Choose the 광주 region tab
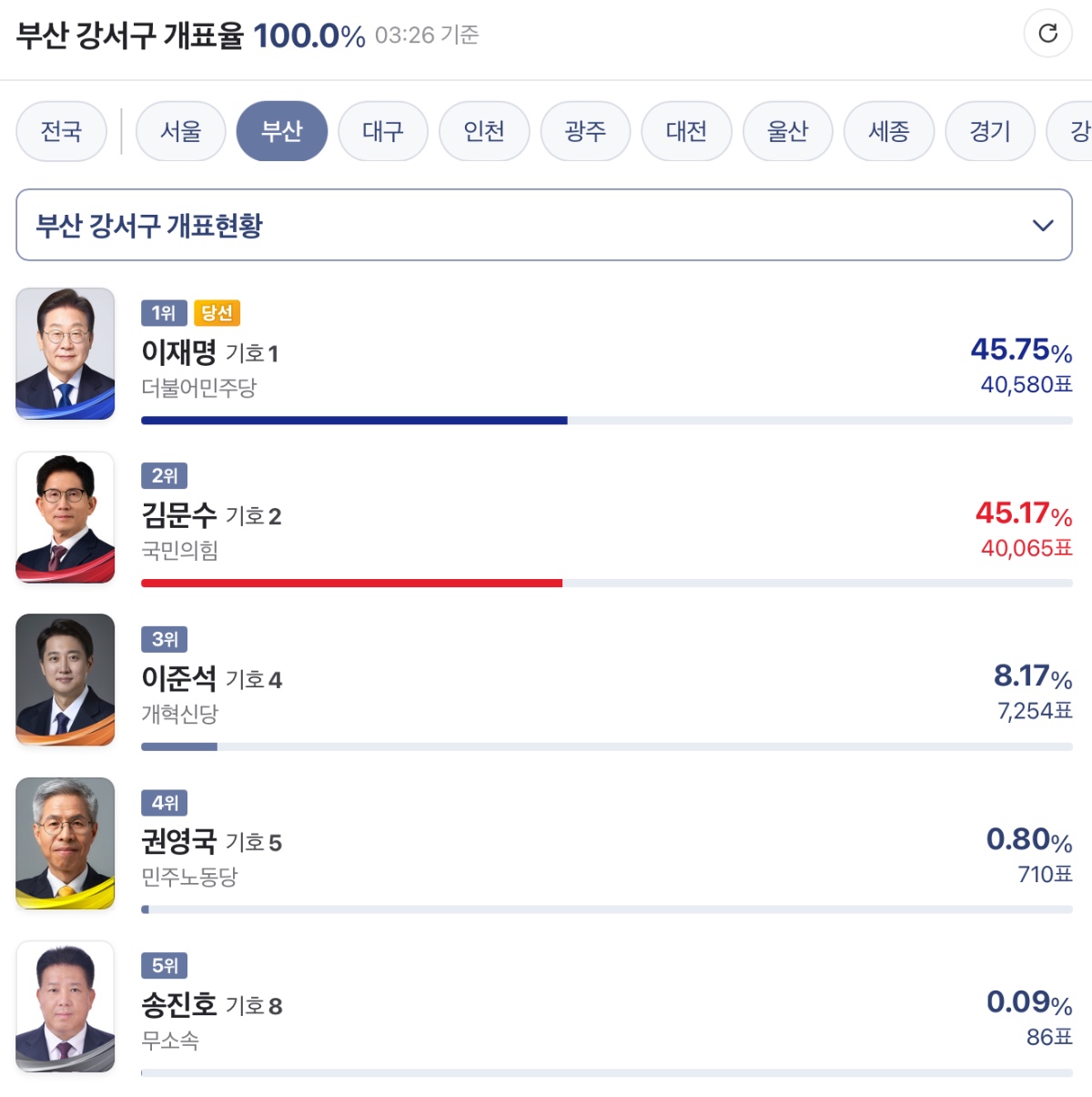1092x1097 pixels. (585, 131)
